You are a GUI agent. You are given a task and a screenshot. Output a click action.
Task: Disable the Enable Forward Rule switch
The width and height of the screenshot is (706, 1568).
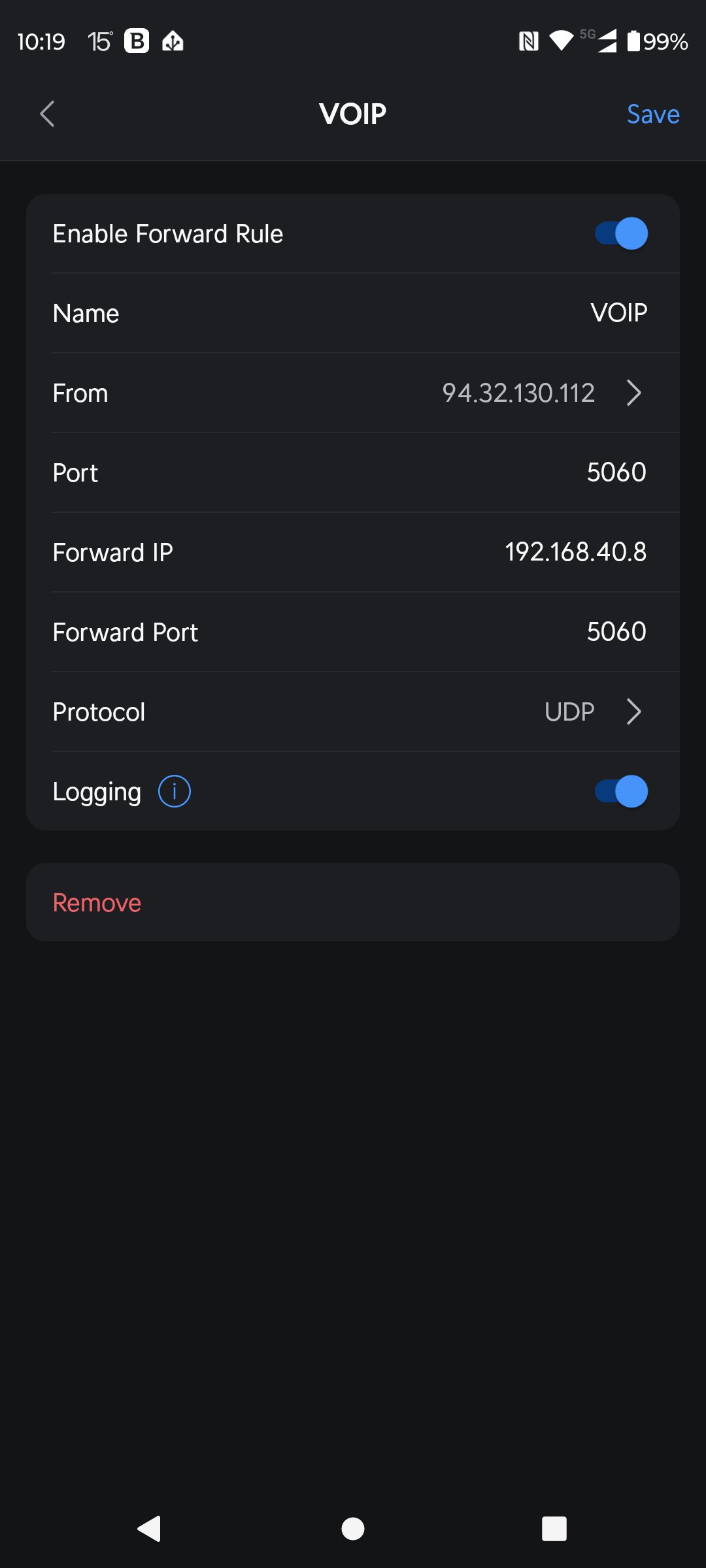point(621,234)
